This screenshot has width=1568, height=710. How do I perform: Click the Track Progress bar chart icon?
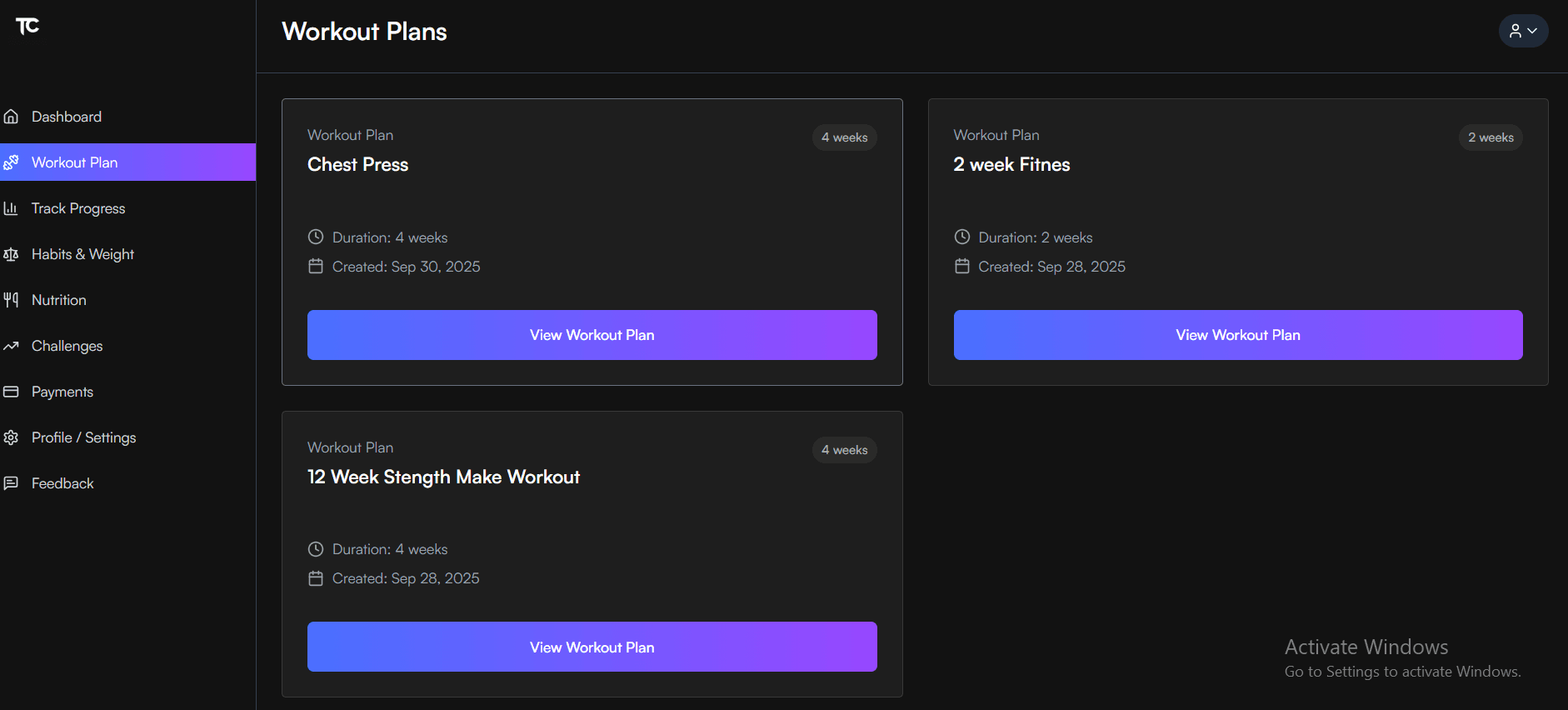(x=12, y=207)
